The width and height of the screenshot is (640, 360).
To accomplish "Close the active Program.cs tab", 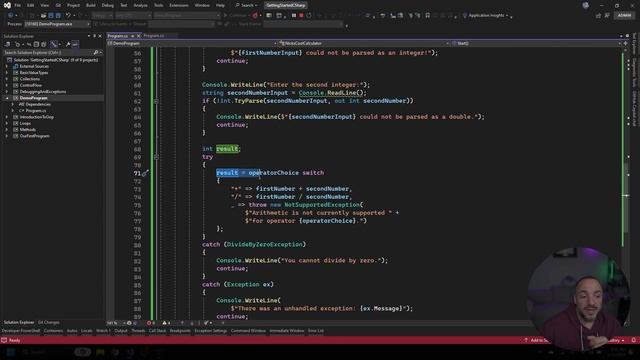I will coord(138,36).
